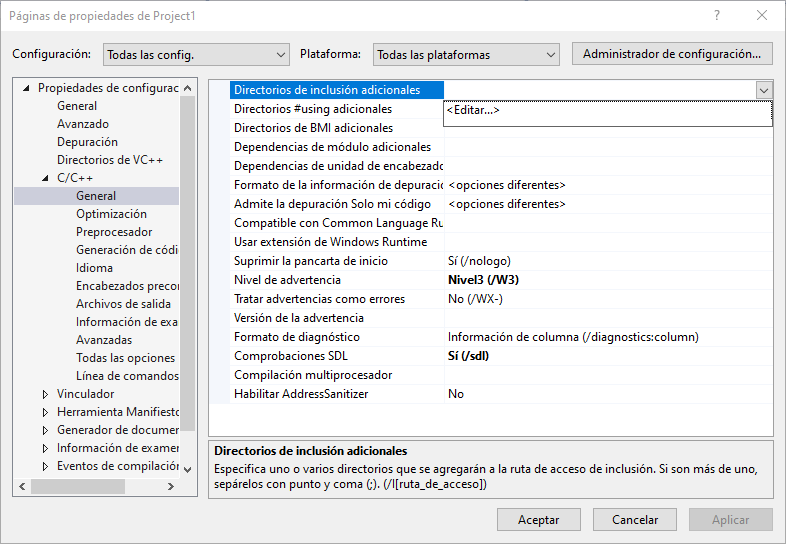Click Información de columna value

point(573,337)
